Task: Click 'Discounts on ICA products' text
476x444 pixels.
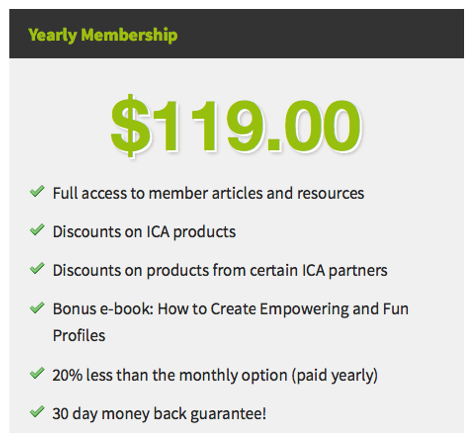Action: pos(144,232)
